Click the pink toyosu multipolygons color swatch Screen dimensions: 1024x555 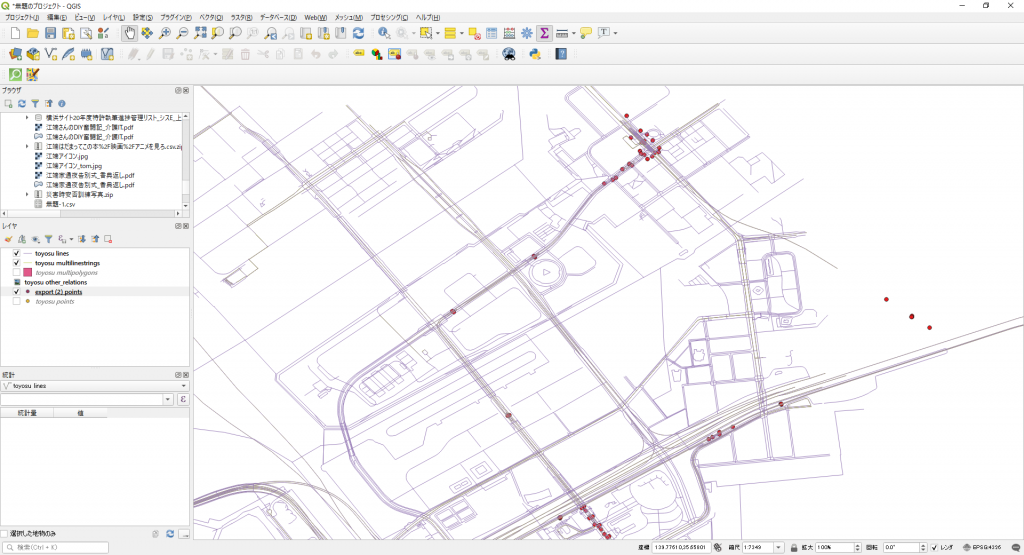pyautogui.click(x=28, y=272)
